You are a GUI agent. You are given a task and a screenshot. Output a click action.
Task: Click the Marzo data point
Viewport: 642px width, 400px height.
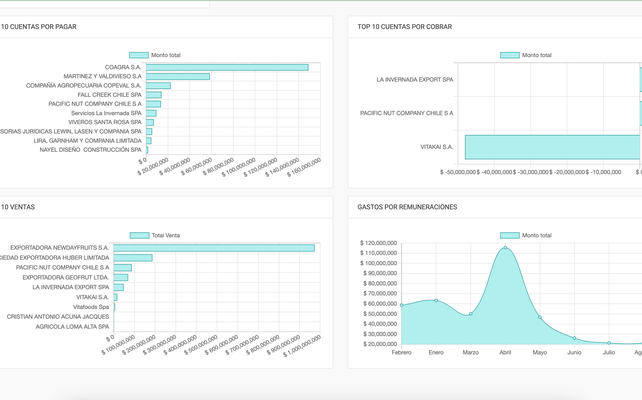[x=471, y=314]
